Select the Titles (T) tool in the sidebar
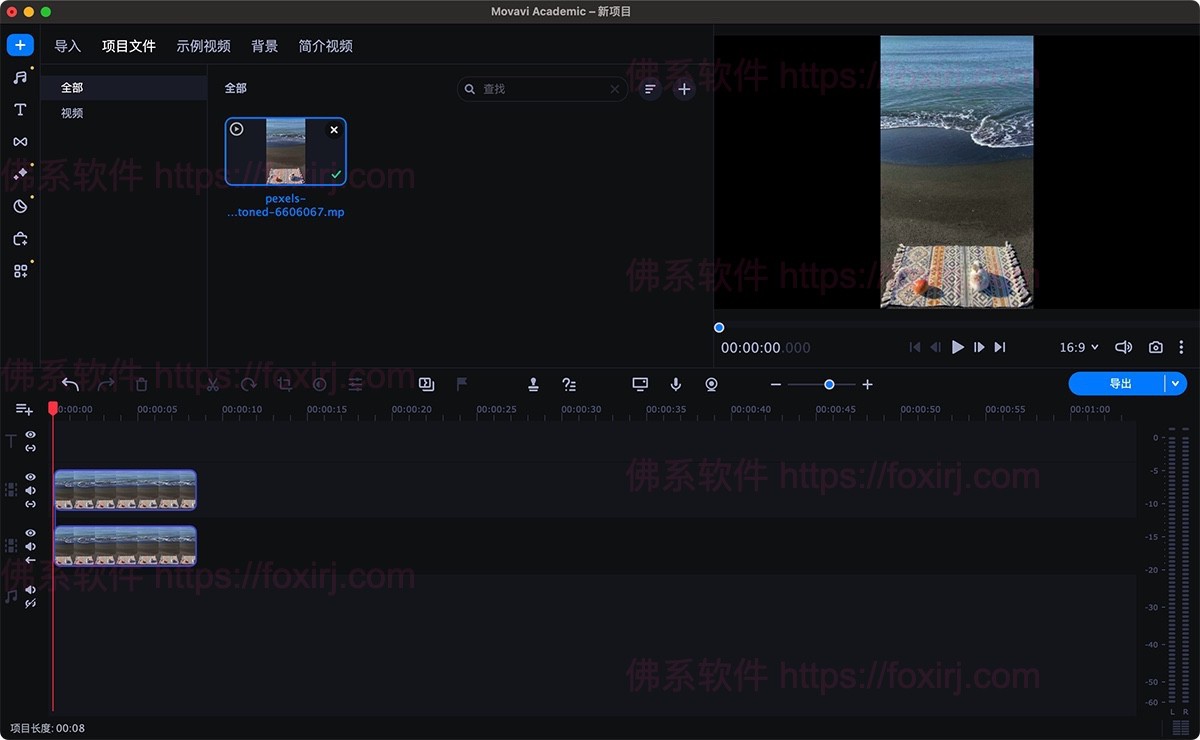Screen dimensions: 1200x740 pos(19,110)
